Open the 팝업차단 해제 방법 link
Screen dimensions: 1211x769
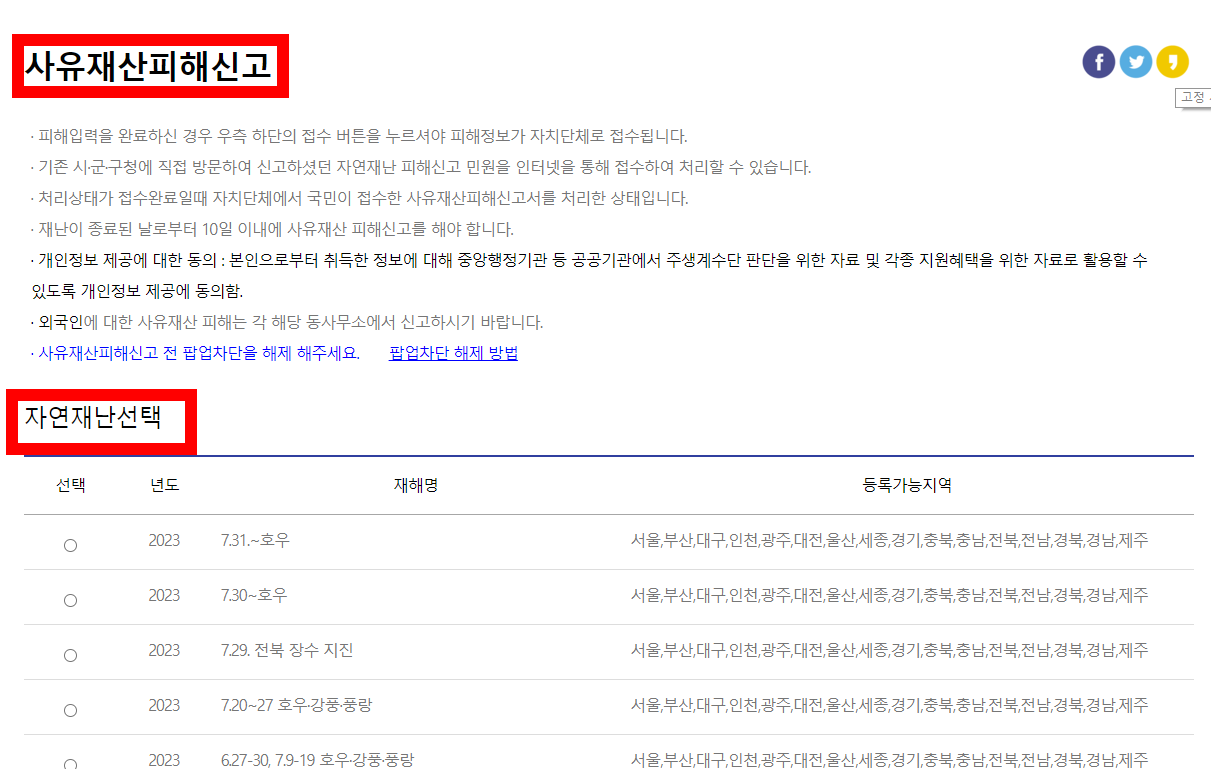click(451, 353)
